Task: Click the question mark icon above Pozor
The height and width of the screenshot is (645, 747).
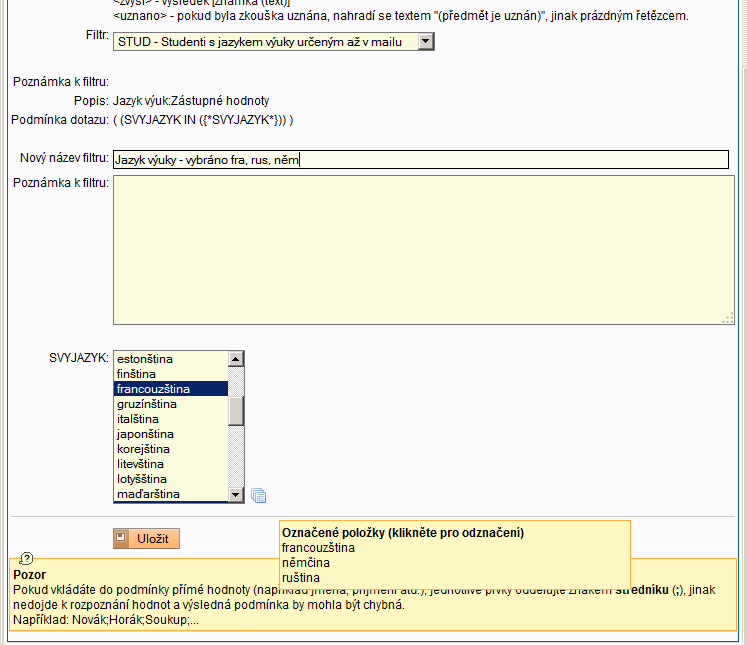Action: [x=26, y=558]
